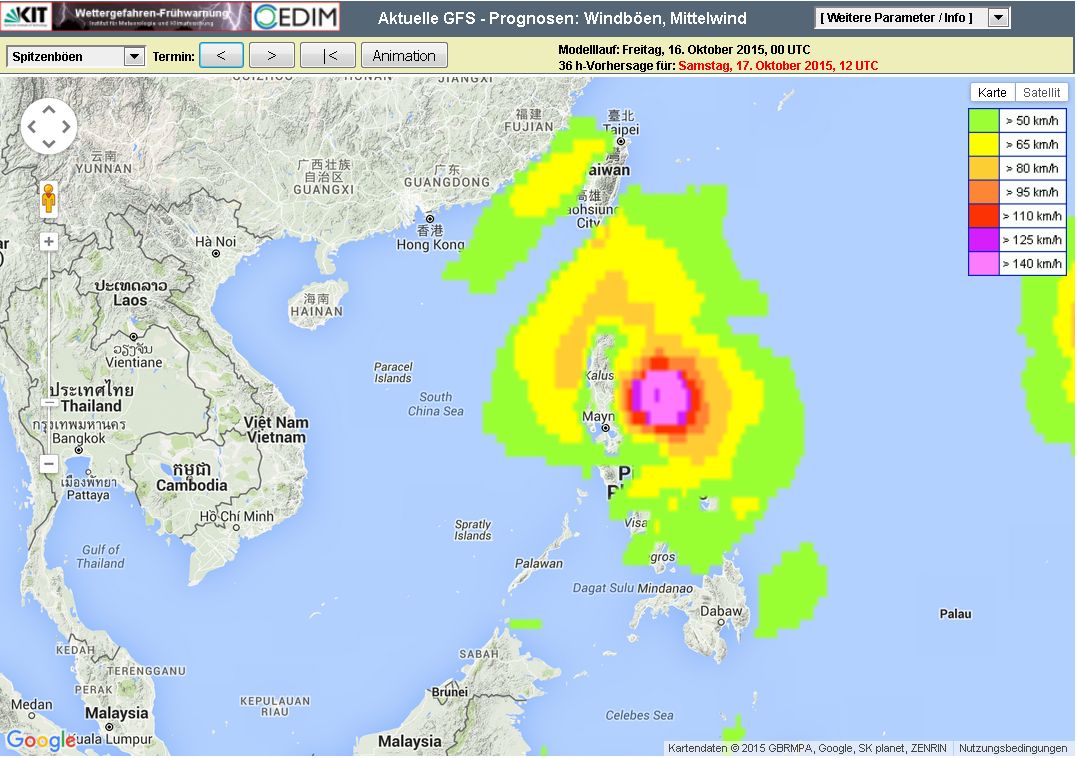
Task: Click the KIT logo
Action: [x=26, y=16]
